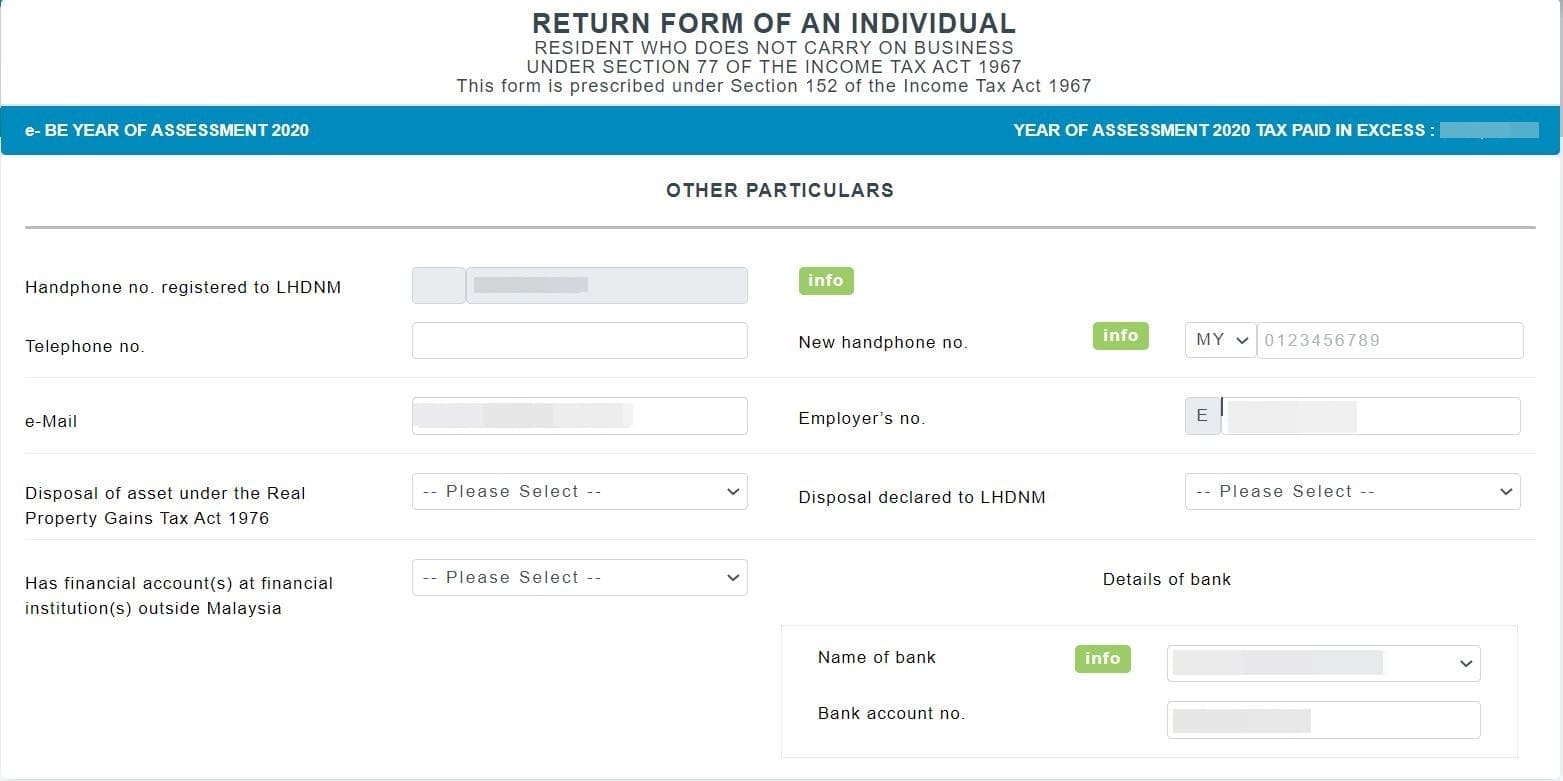The image size is (1563, 781).
Task: Expand financial accounts outside Malaysia dropdown
Action: tap(579, 578)
